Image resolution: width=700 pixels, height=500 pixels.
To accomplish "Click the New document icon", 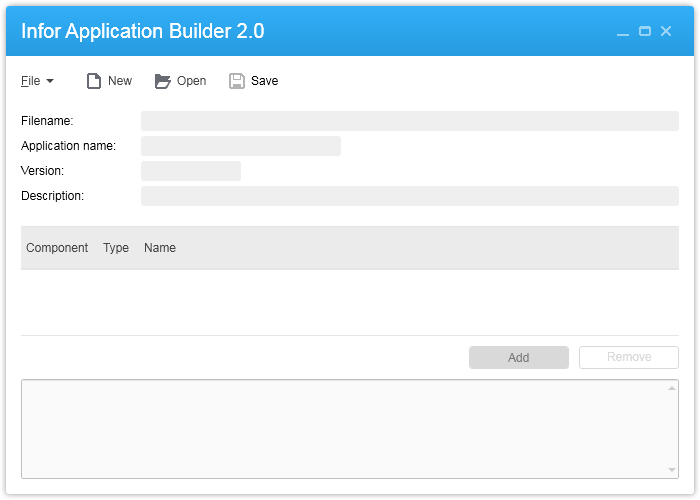I will coord(94,81).
